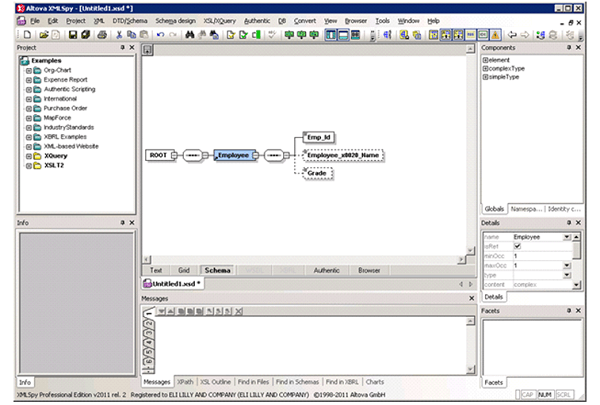Select the Untitled1.xsd document tab
600x405 pixels.
click(x=173, y=284)
